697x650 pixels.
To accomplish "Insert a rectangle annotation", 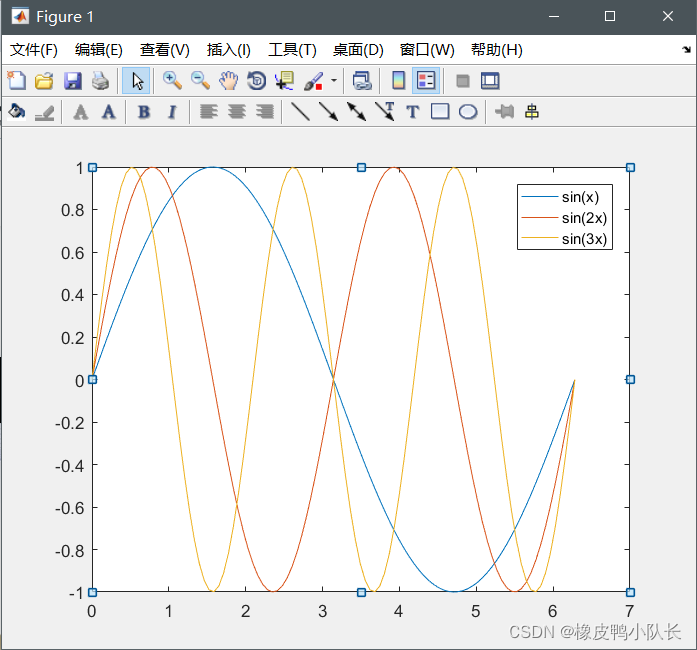I will click(440, 112).
